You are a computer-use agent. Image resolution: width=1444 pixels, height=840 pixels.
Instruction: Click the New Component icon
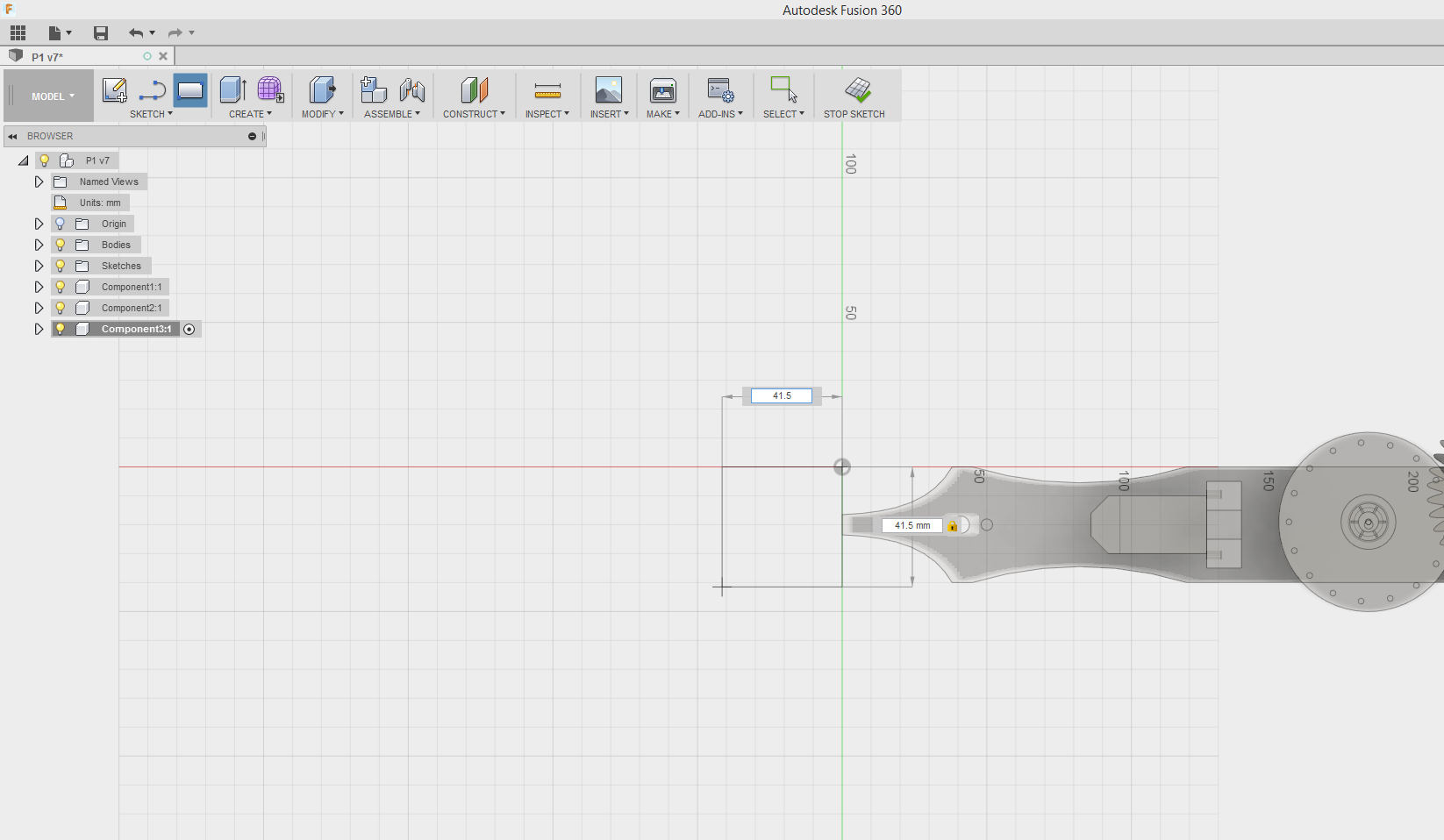(374, 89)
